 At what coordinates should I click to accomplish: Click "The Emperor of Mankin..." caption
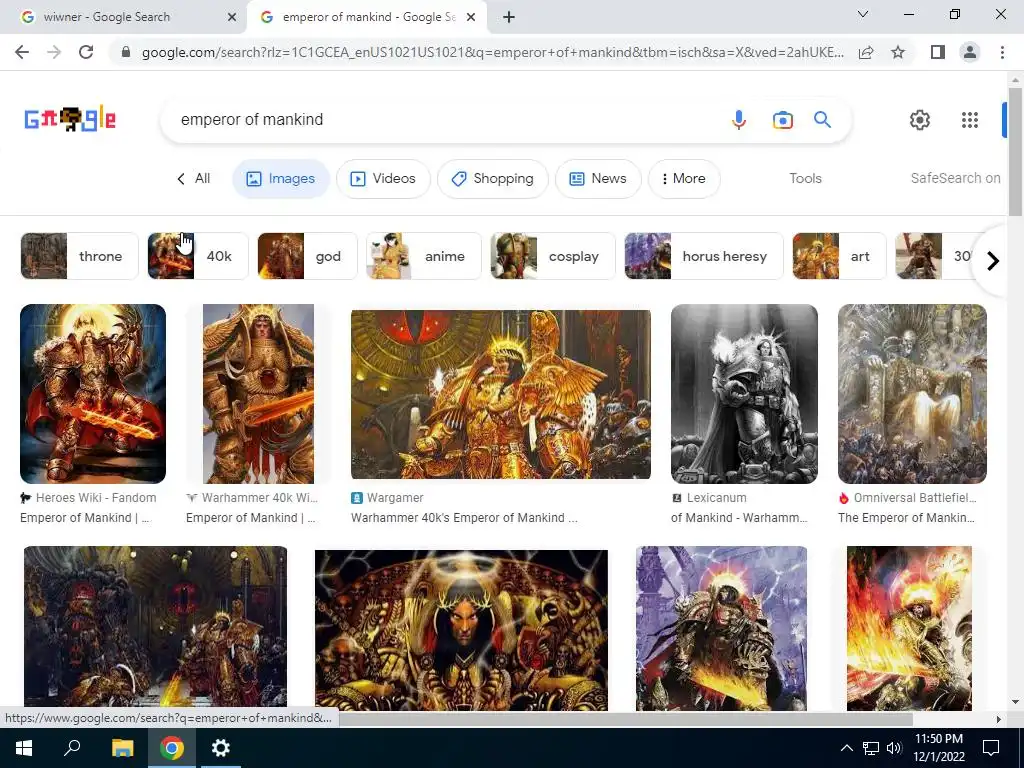[906, 518]
